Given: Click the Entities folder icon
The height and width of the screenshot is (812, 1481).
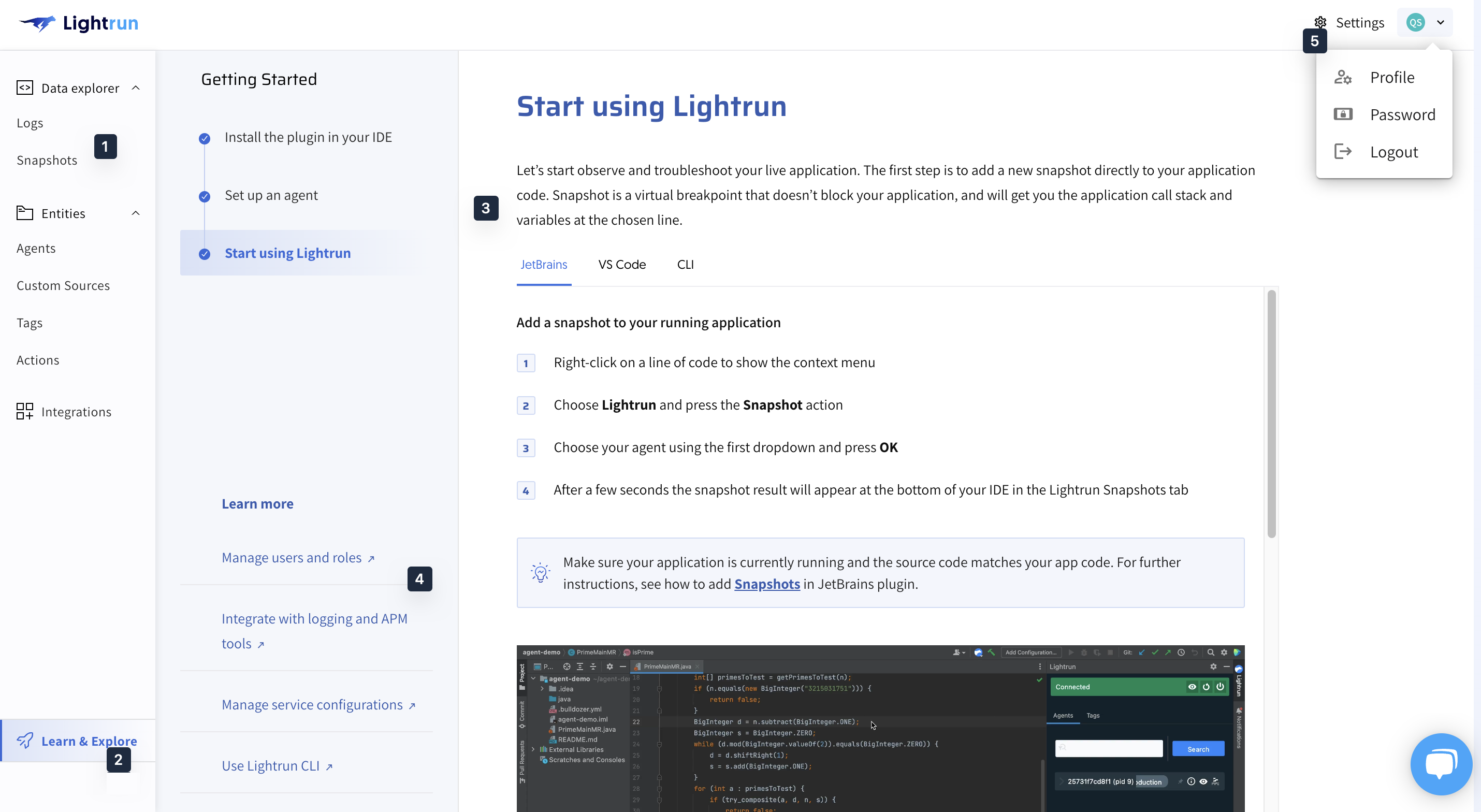Looking at the screenshot, I should [25, 213].
